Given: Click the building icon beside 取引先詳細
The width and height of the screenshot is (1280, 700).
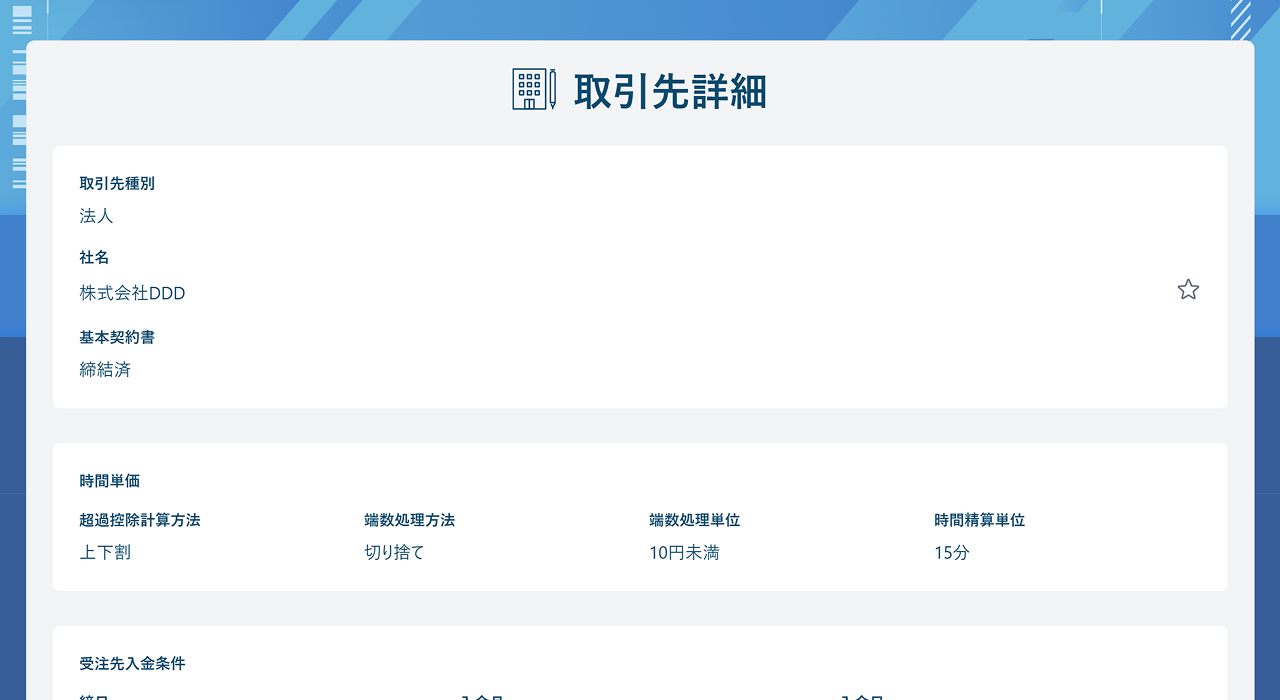Looking at the screenshot, I should pyautogui.click(x=534, y=89).
